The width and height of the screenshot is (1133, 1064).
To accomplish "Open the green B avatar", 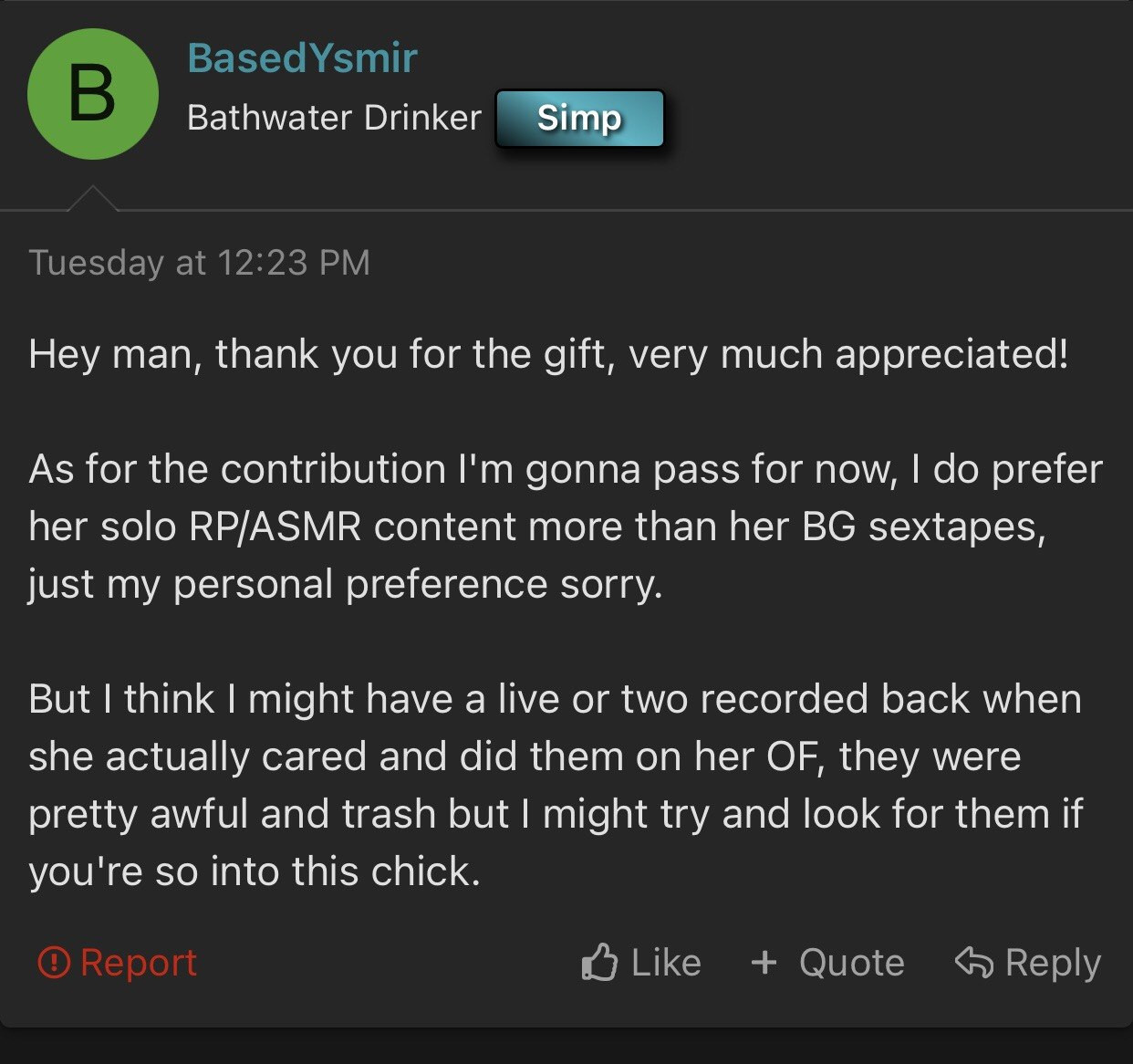I will tap(93, 94).
